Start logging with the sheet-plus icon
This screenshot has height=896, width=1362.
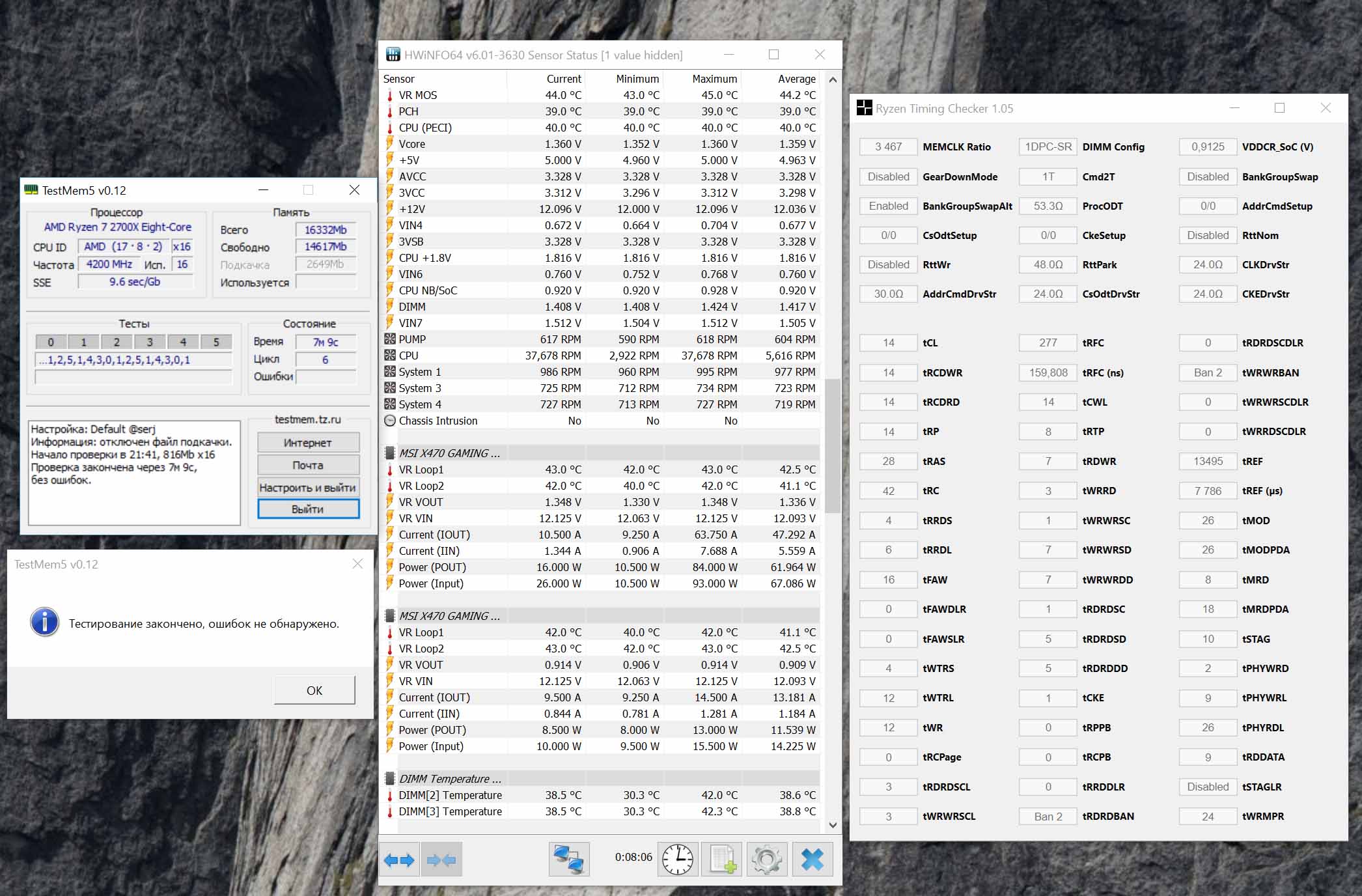722,860
